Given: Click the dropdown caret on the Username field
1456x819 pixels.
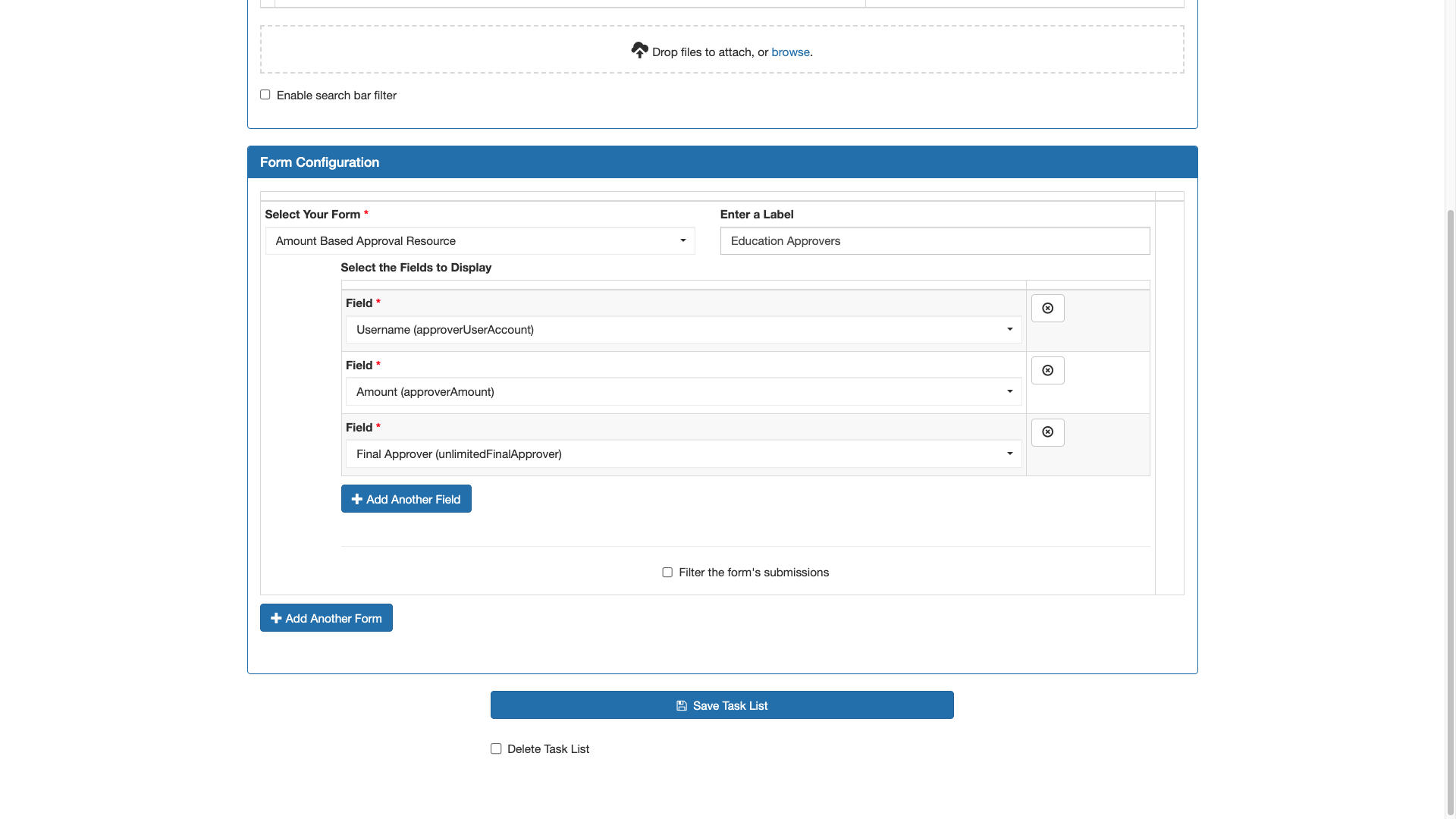Looking at the screenshot, I should point(1009,329).
